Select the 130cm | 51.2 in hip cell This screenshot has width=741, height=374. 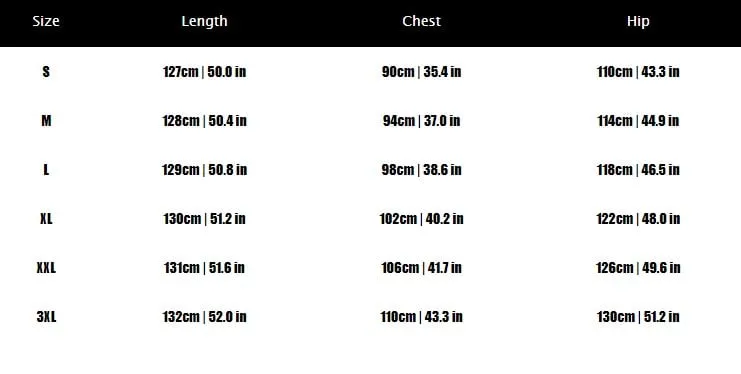pyautogui.click(x=638, y=317)
